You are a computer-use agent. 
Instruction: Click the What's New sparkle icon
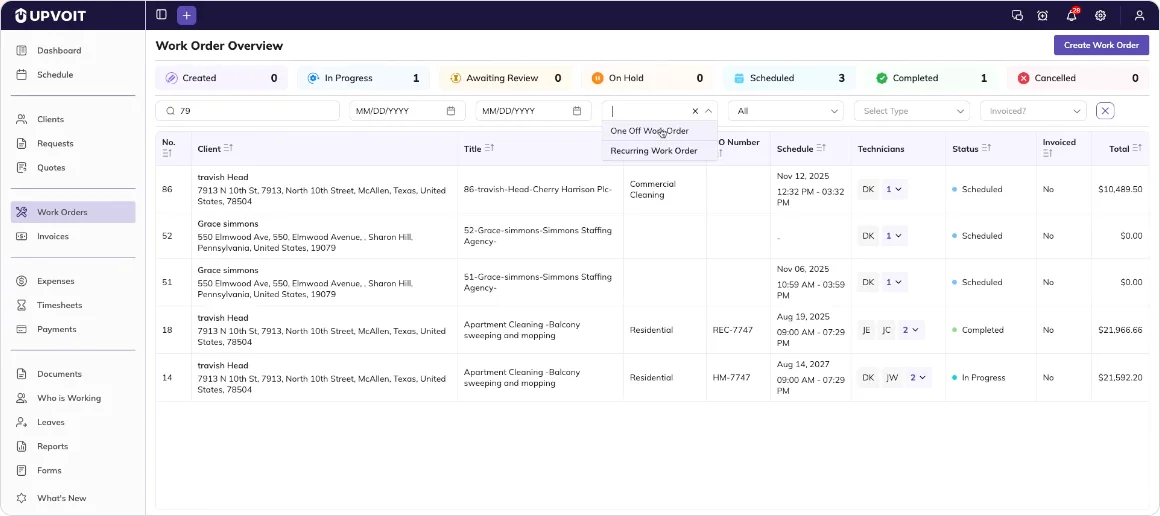tap(21, 498)
